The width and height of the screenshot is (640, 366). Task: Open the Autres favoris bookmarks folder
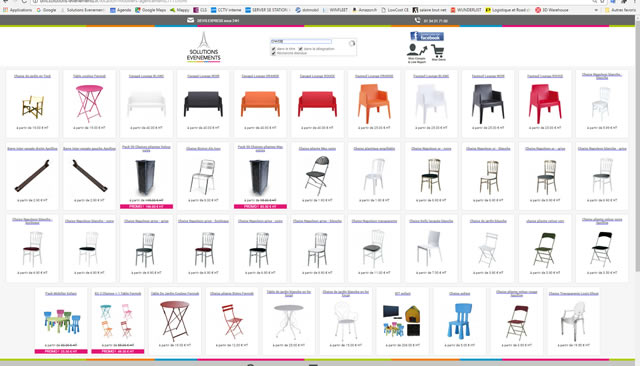[x=620, y=10]
